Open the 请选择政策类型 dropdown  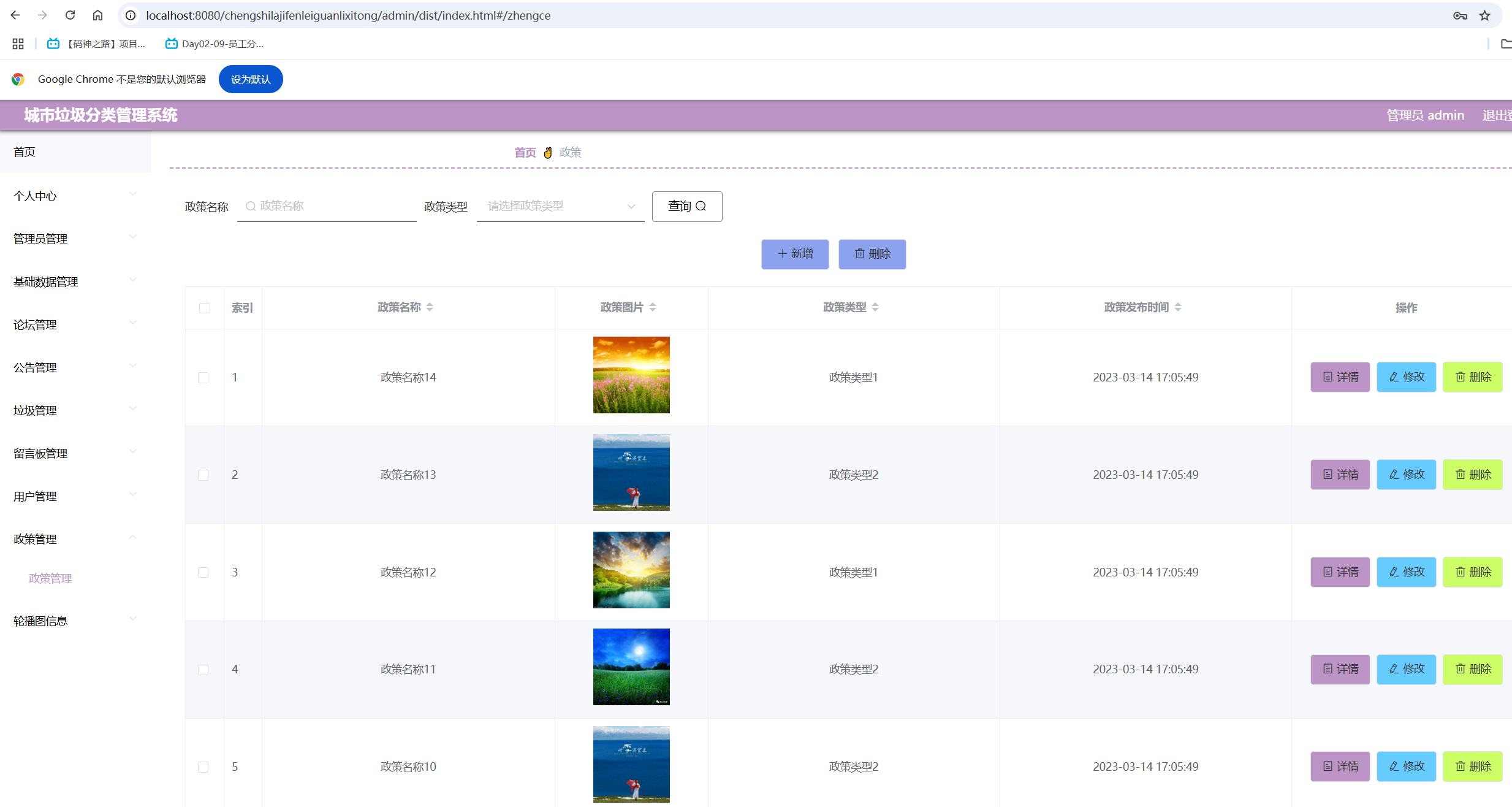(x=560, y=206)
